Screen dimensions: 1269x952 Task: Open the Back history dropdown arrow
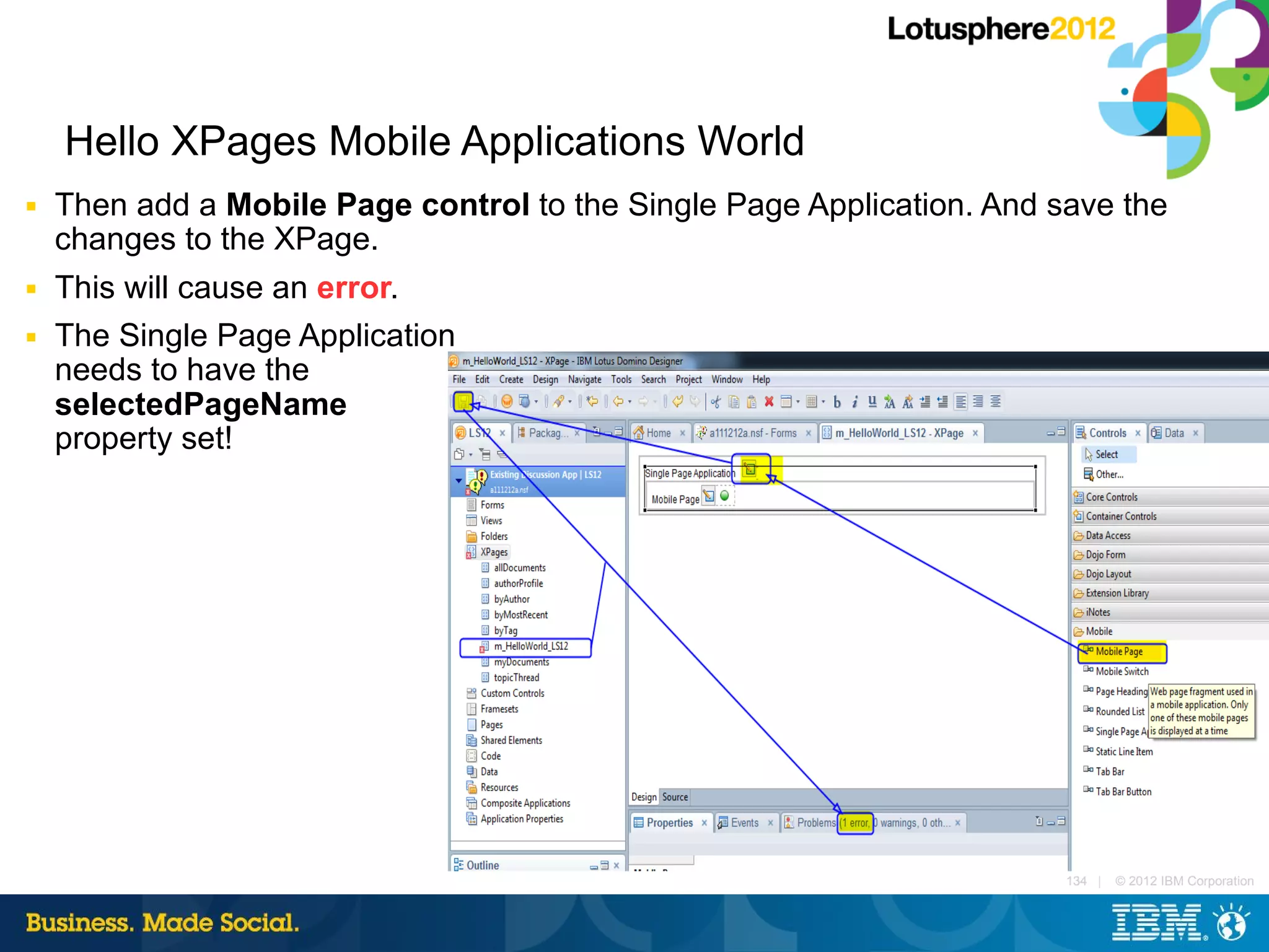click(x=630, y=402)
